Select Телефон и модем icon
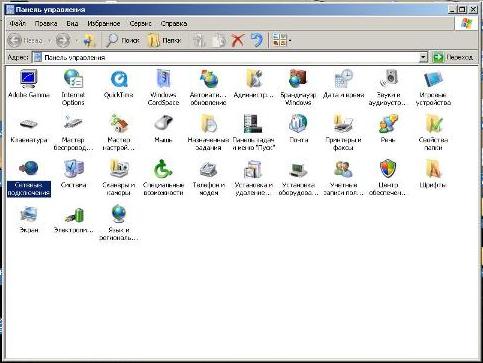Image resolution: width=483 pixels, height=363 pixels. [x=209, y=169]
